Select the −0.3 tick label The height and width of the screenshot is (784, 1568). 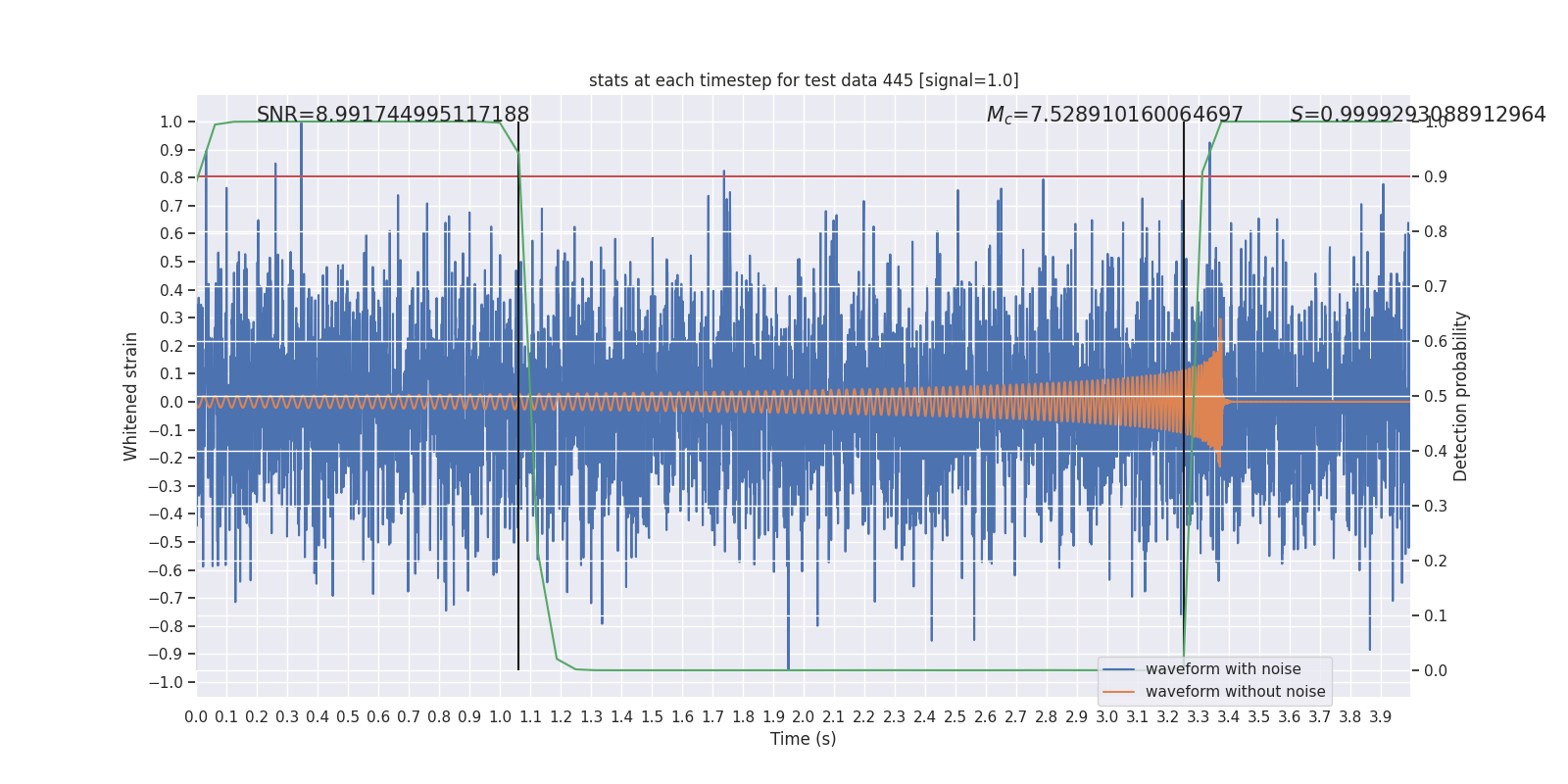point(165,486)
